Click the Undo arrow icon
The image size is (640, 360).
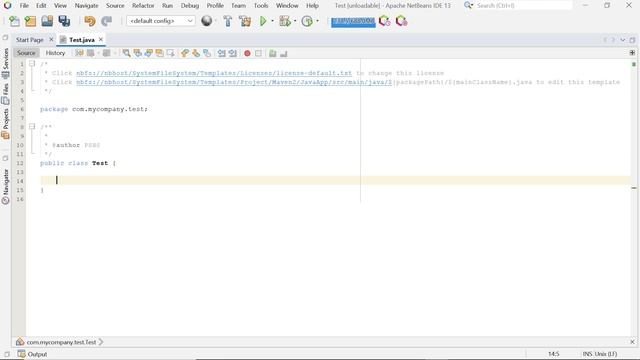[x=90, y=21]
